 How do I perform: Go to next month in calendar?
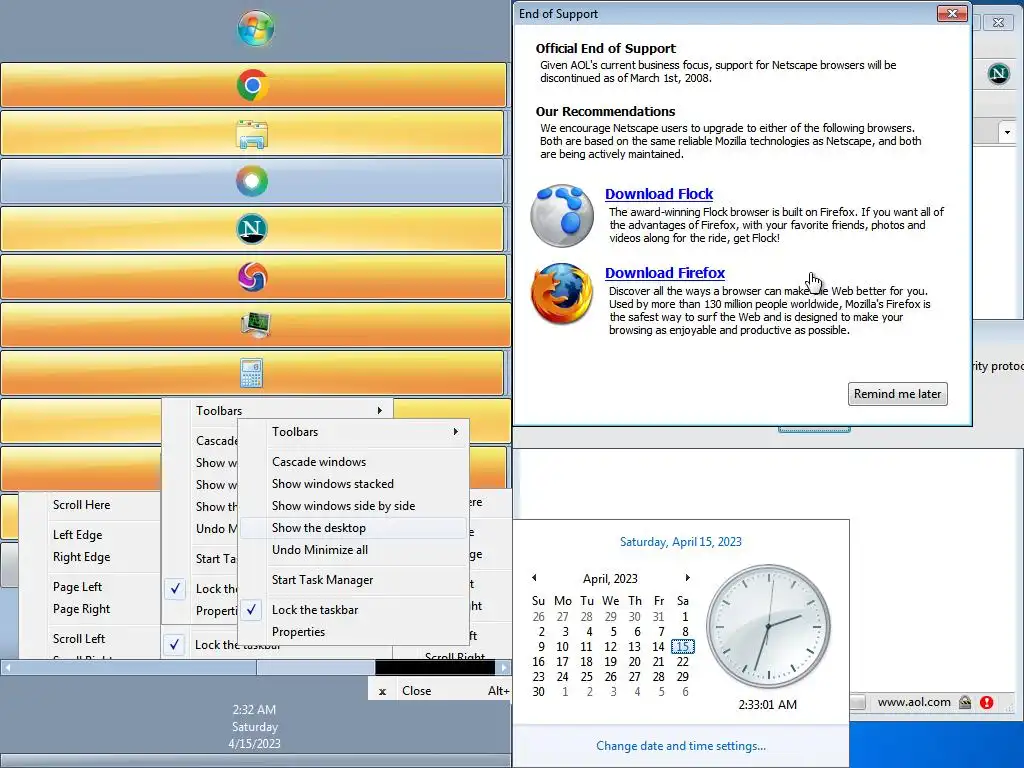coord(687,578)
